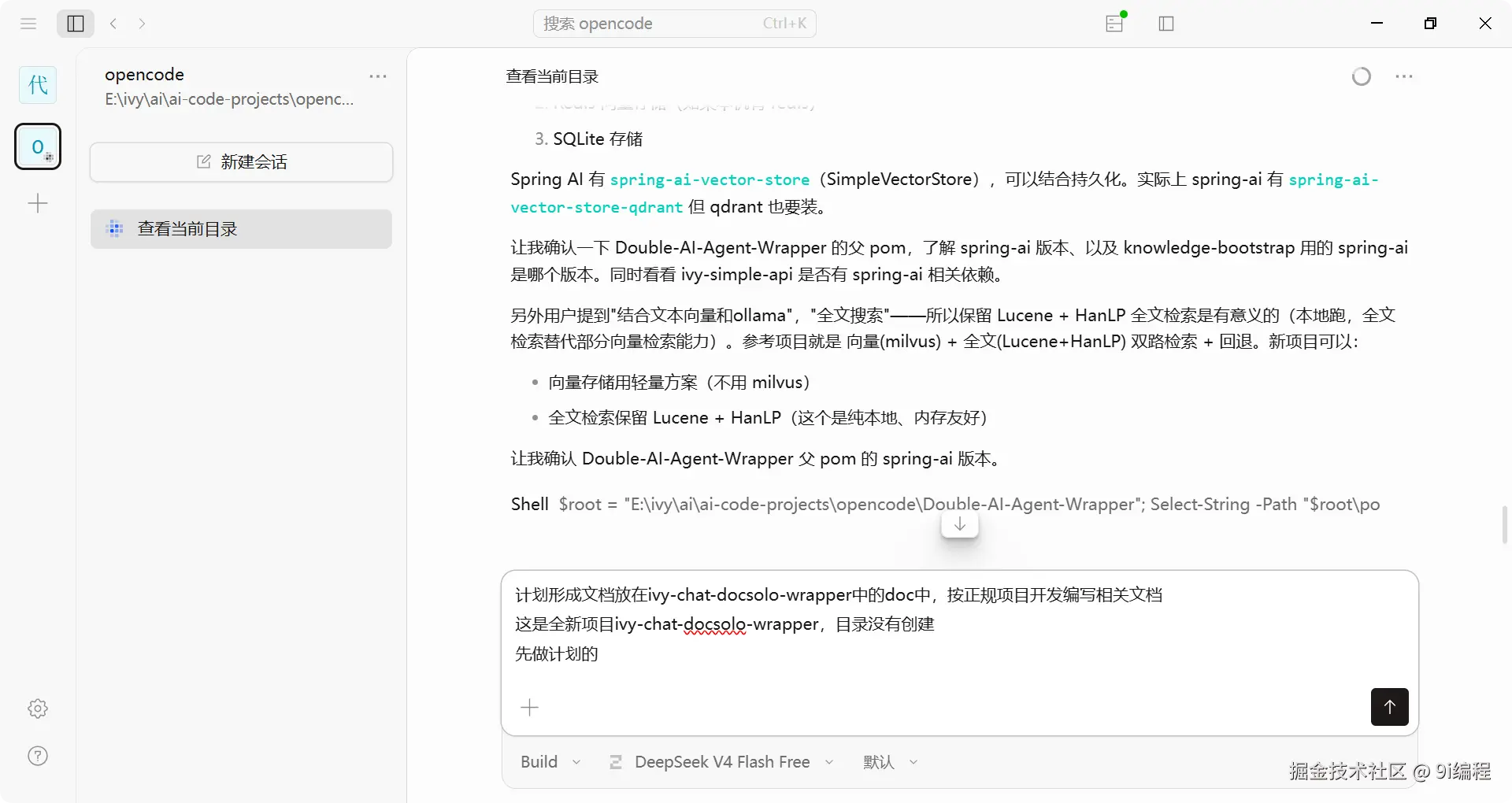Click the vector-store-qdrant code text
Image resolution: width=1512 pixels, height=803 pixels.
click(x=596, y=207)
